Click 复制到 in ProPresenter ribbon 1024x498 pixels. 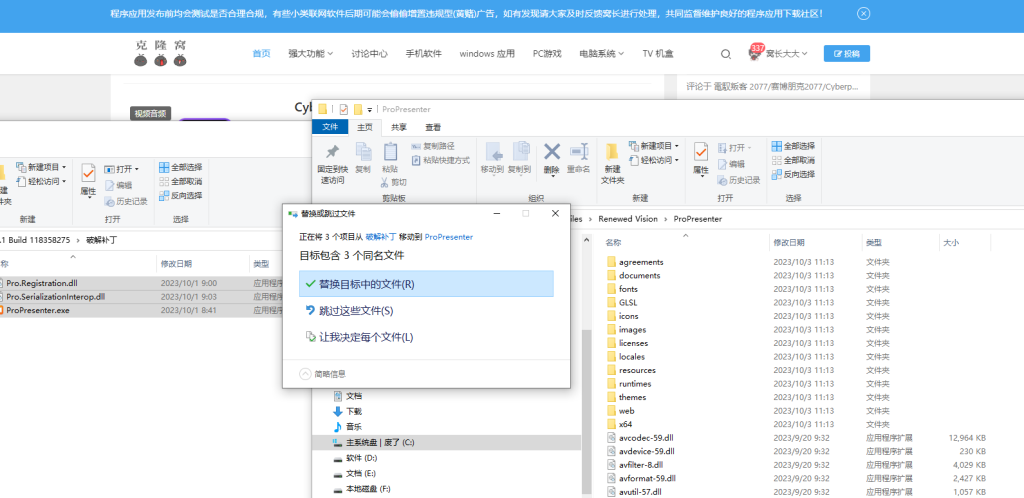coord(519,158)
